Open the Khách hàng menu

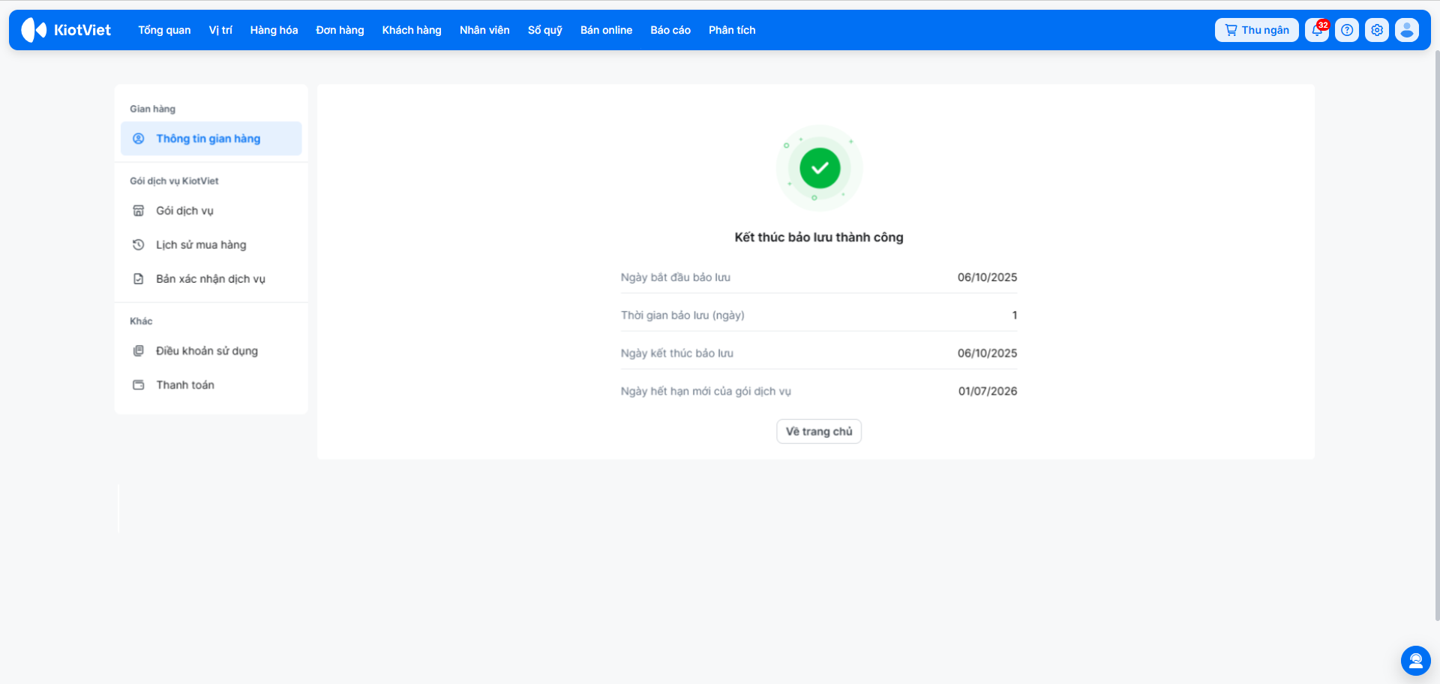pos(412,30)
